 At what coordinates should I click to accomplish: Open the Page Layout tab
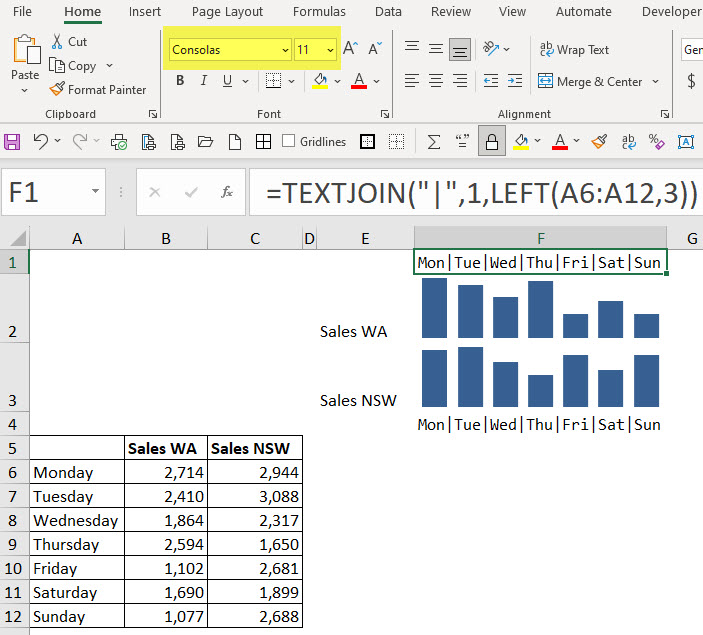pyautogui.click(x=227, y=12)
